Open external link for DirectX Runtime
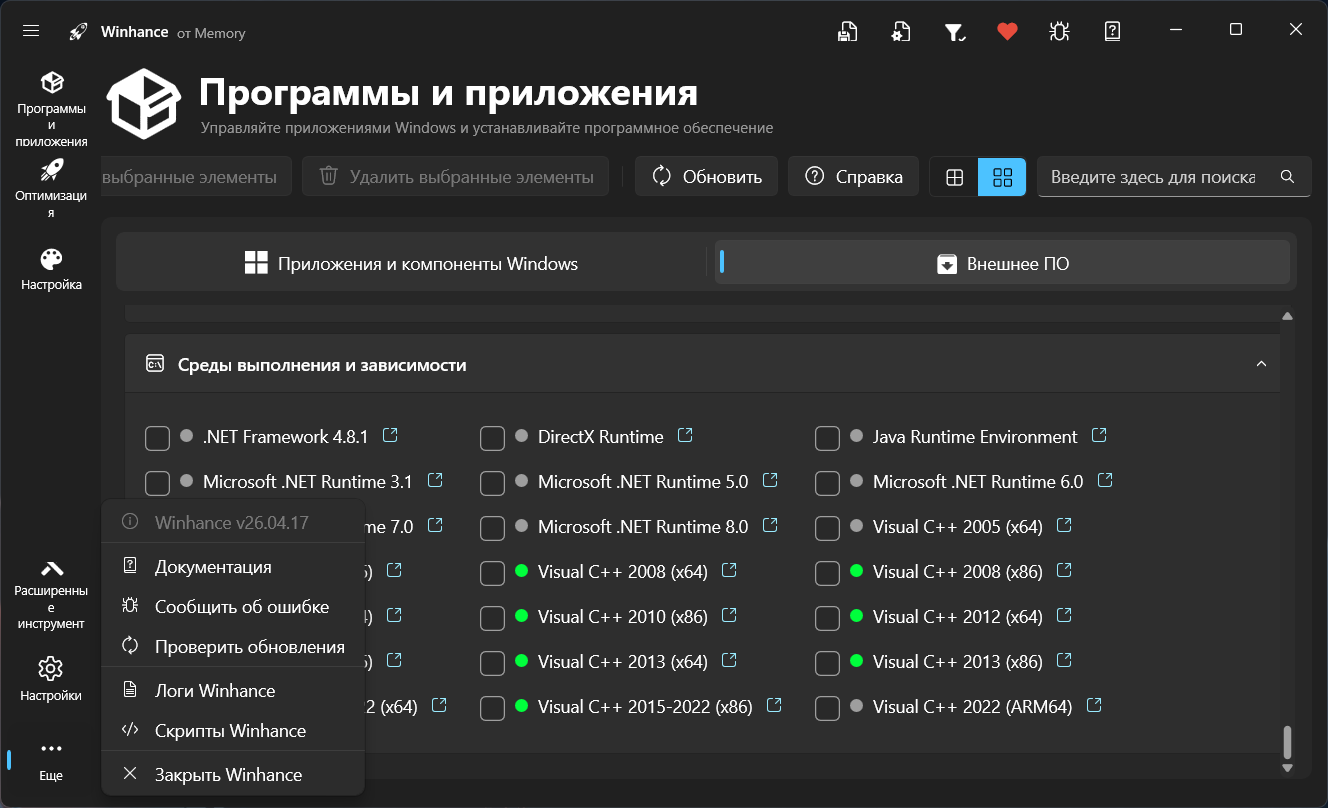Viewport: 1328px width, 808px height. pyautogui.click(x=685, y=435)
